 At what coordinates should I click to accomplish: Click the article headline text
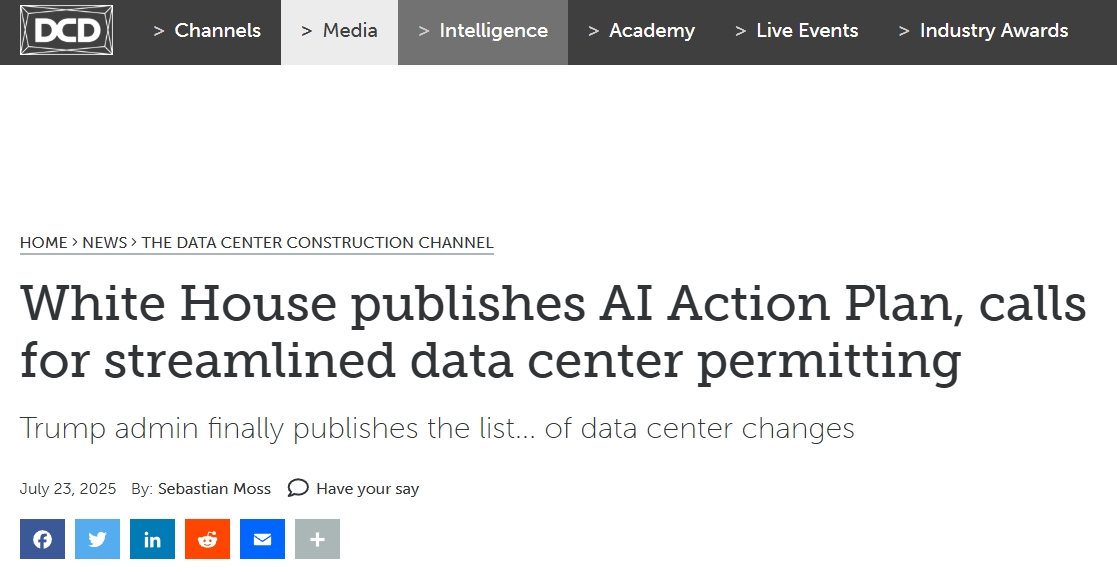(553, 332)
